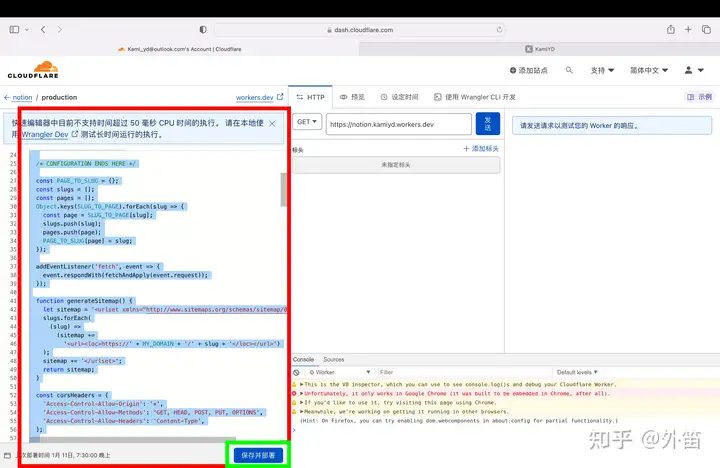Open a new tab with the plus icon
The height and width of the screenshot is (468, 720).
(688, 30)
